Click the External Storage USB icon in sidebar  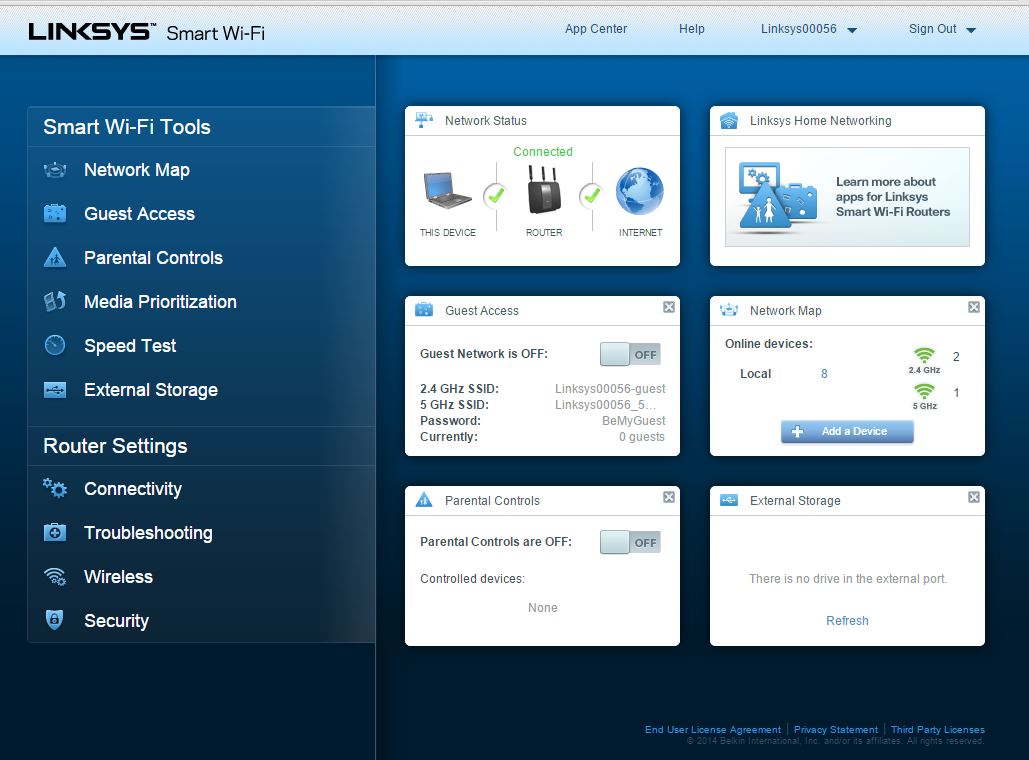pyautogui.click(x=55, y=390)
